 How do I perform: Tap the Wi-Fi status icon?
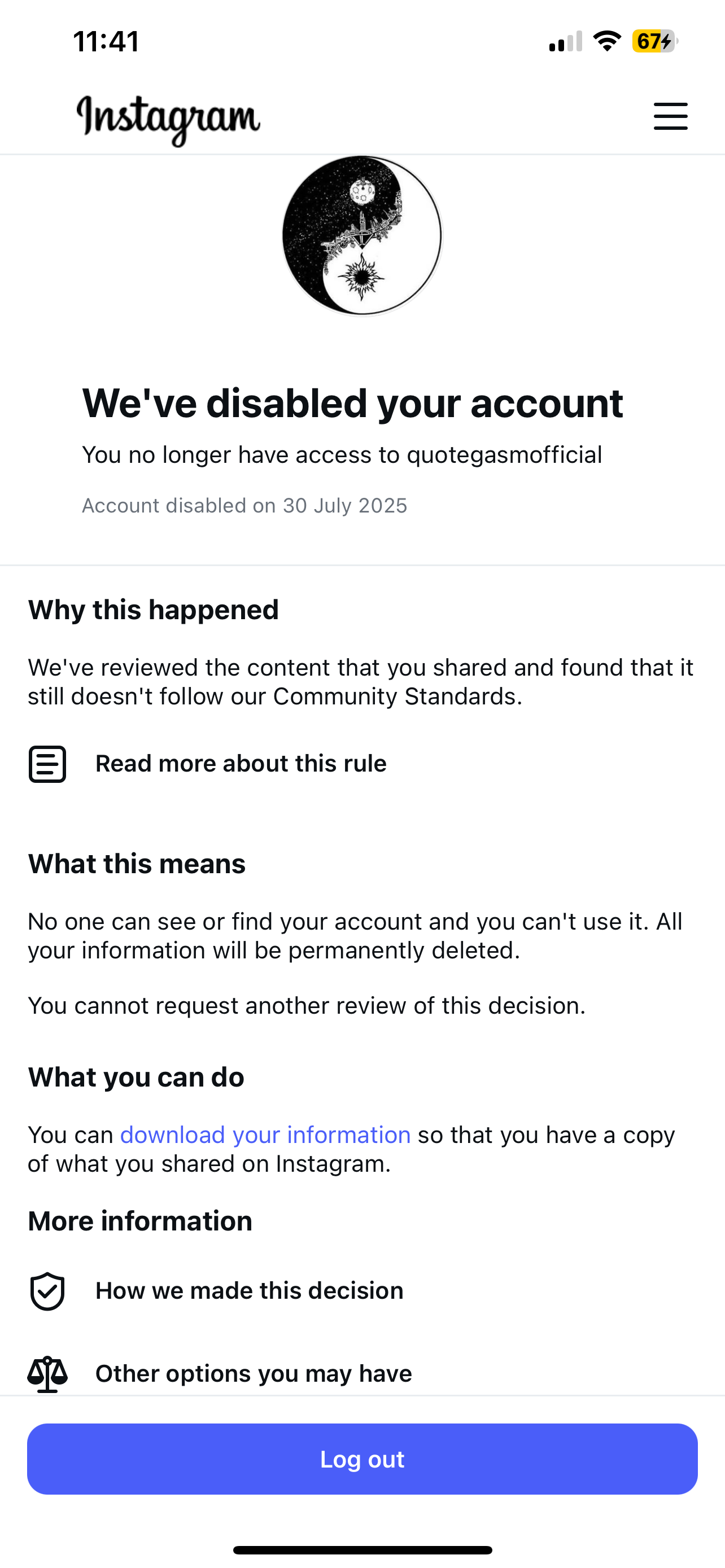click(607, 41)
